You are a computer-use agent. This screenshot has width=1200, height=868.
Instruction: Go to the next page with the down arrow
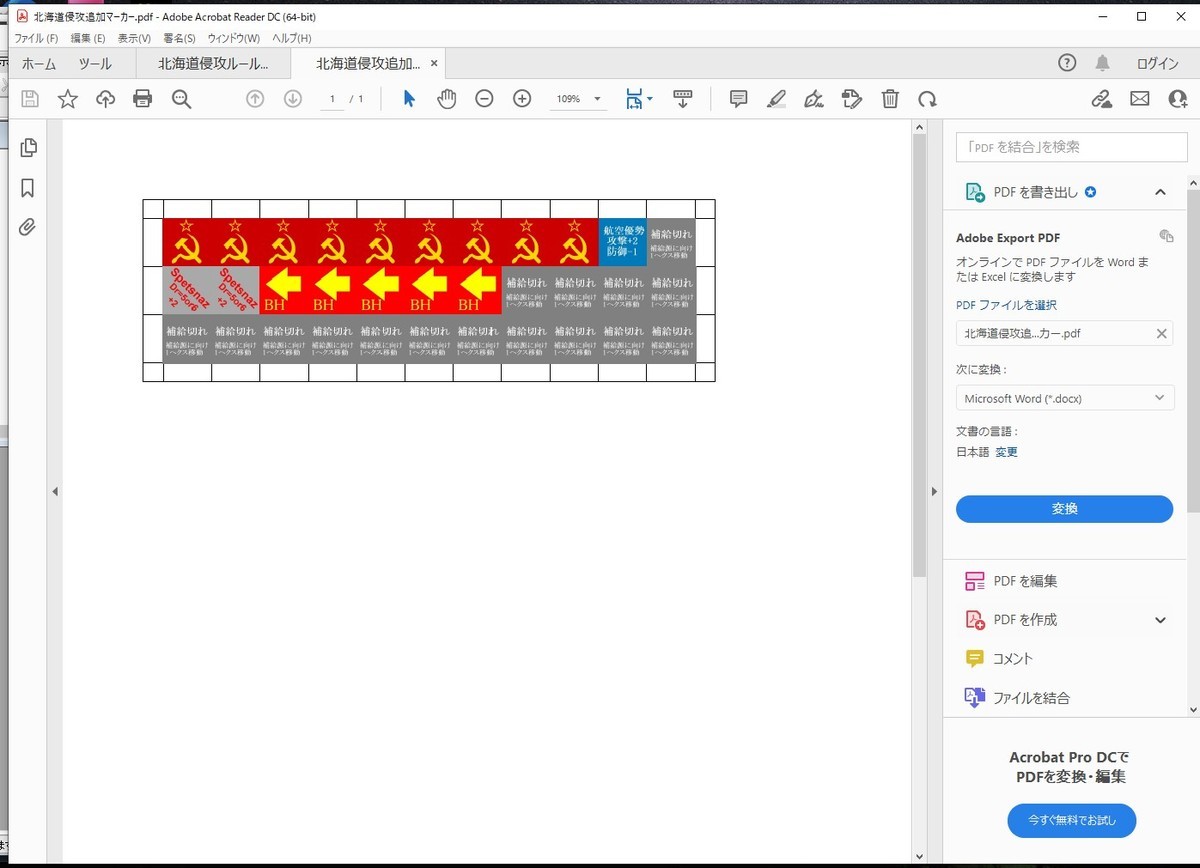coord(293,99)
